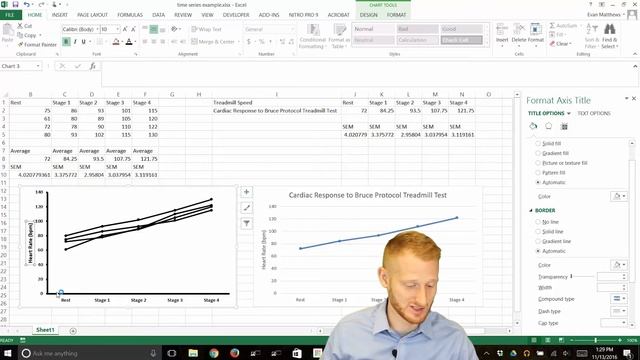Screen dimensions: 640x360
Task: Expand the Title Options dropdown arrow
Action: tap(569, 113)
